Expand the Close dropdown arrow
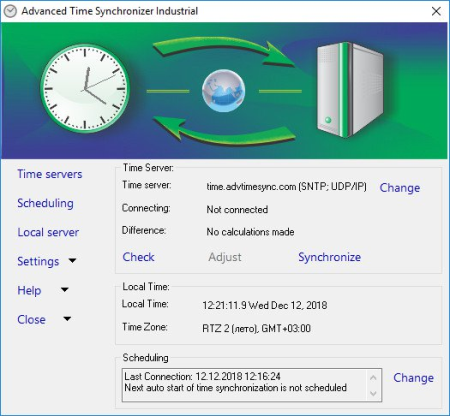 coord(67,319)
